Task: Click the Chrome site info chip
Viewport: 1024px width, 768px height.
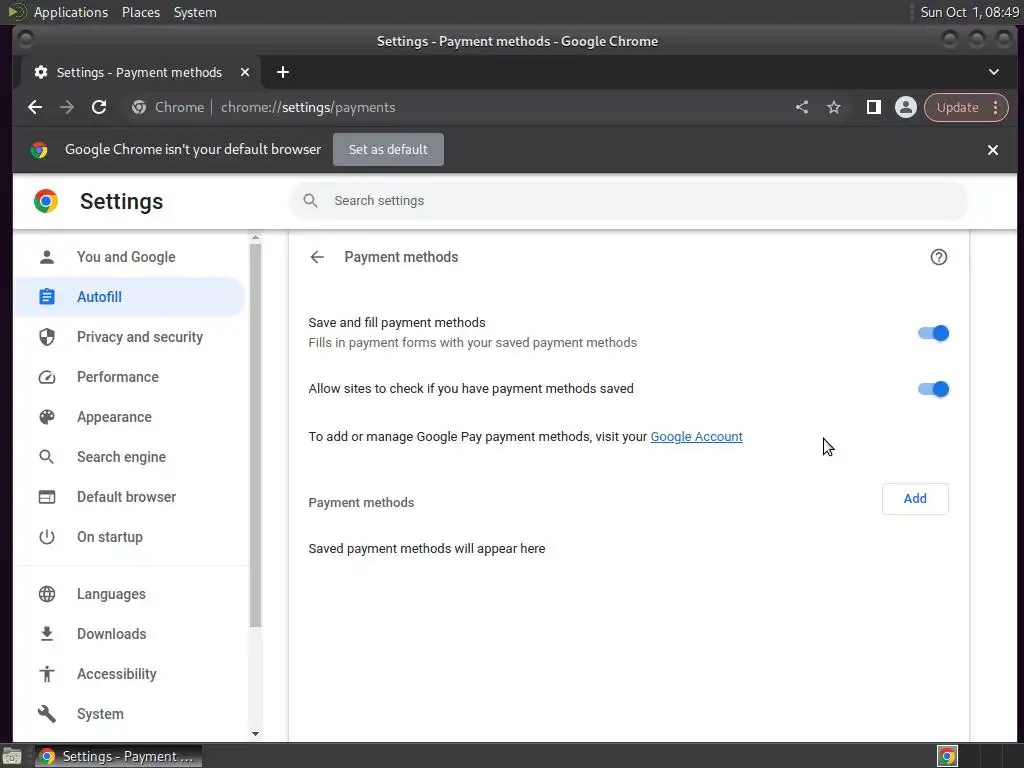Action: [168, 107]
